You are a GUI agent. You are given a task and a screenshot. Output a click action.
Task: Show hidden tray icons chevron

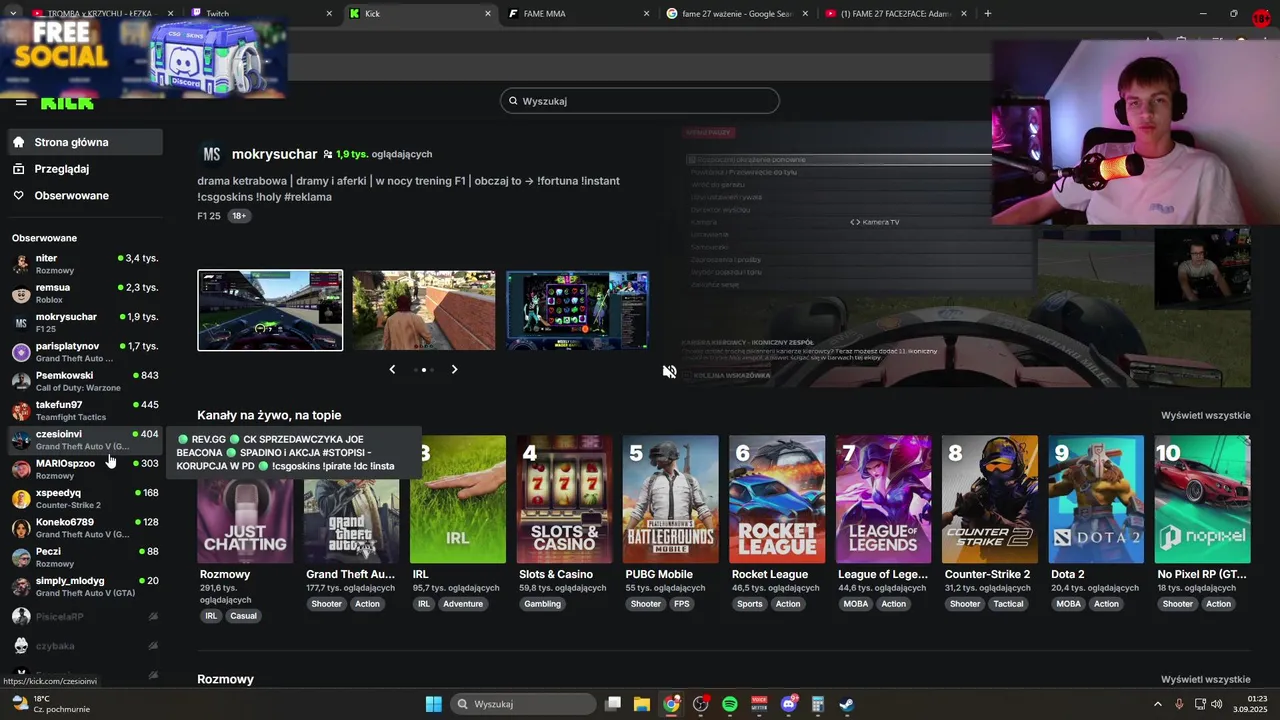click(x=1158, y=704)
